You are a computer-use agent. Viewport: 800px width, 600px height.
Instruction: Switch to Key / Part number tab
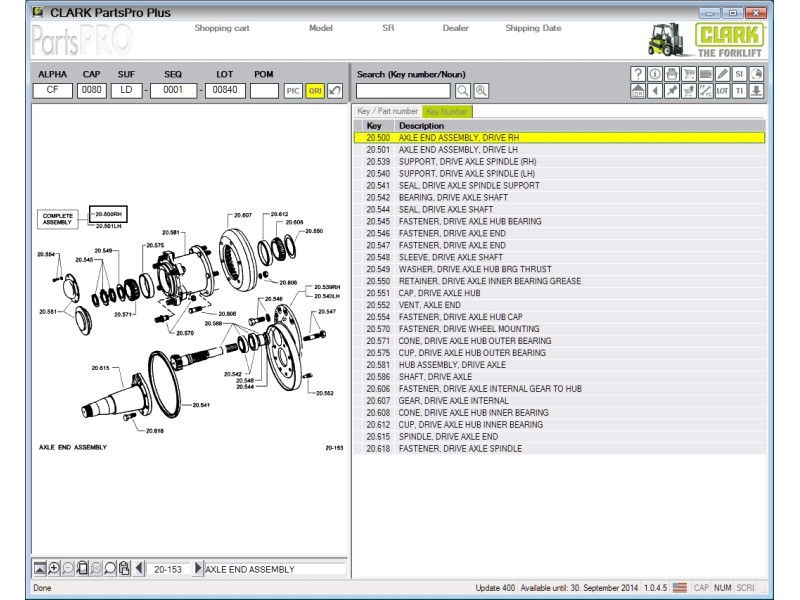(x=387, y=111)
